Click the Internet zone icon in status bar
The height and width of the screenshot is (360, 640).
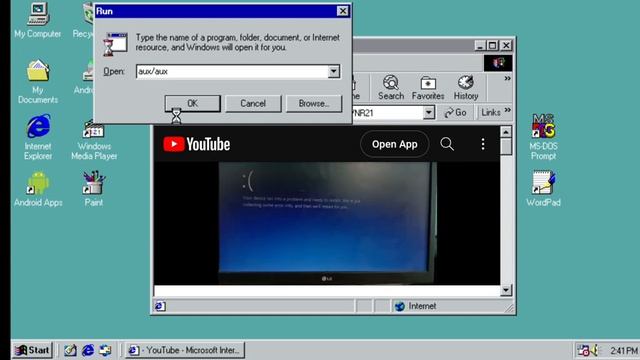click(x=400, y=306)
